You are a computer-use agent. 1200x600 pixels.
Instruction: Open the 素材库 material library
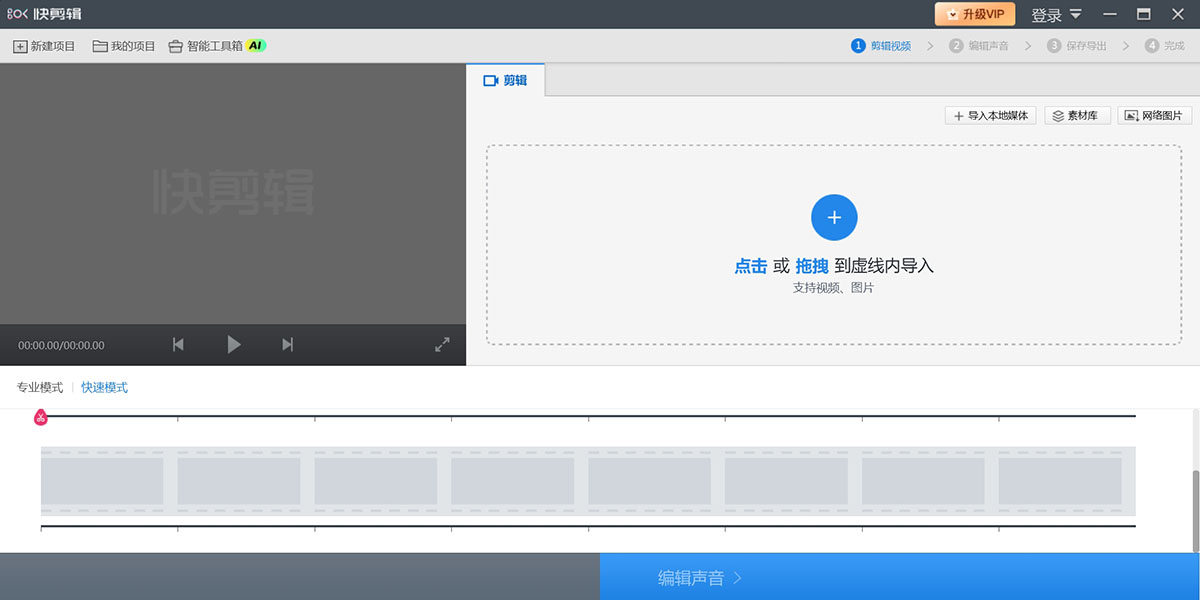tap(1074, 116)
